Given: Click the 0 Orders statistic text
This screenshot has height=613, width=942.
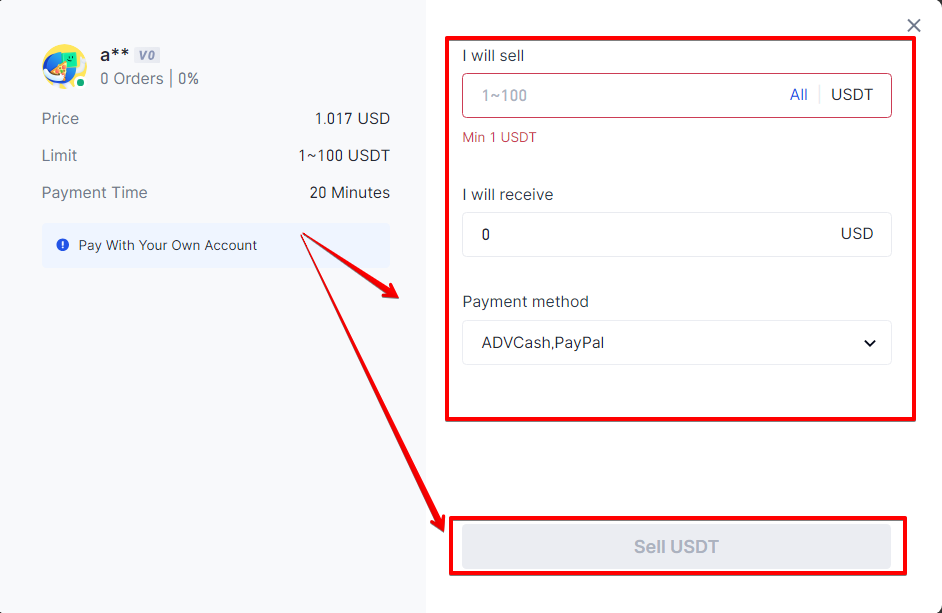Looking at the screenshot, I should click(x=132, y=79).
